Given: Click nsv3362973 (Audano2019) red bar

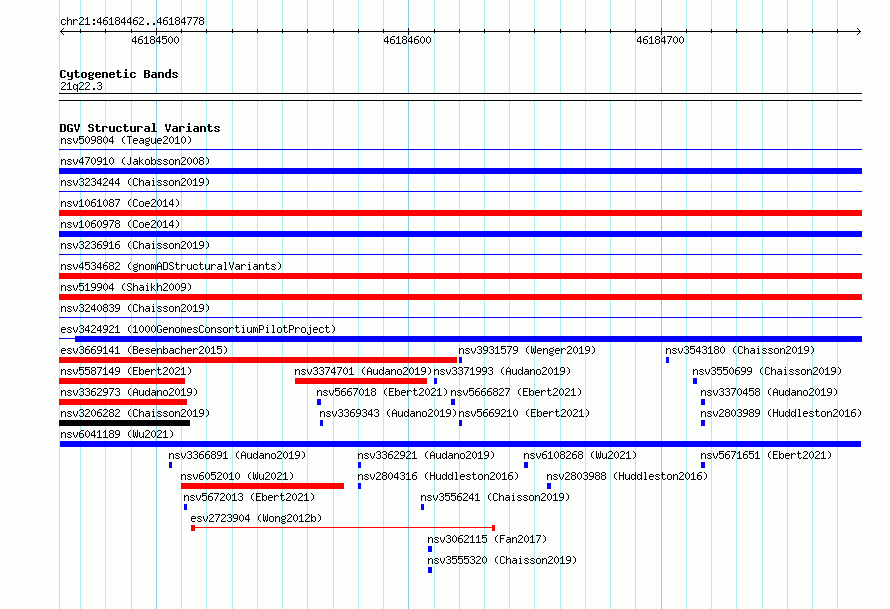Looking at the screenshot, I should pyautogui.click(x=123, y=402).
